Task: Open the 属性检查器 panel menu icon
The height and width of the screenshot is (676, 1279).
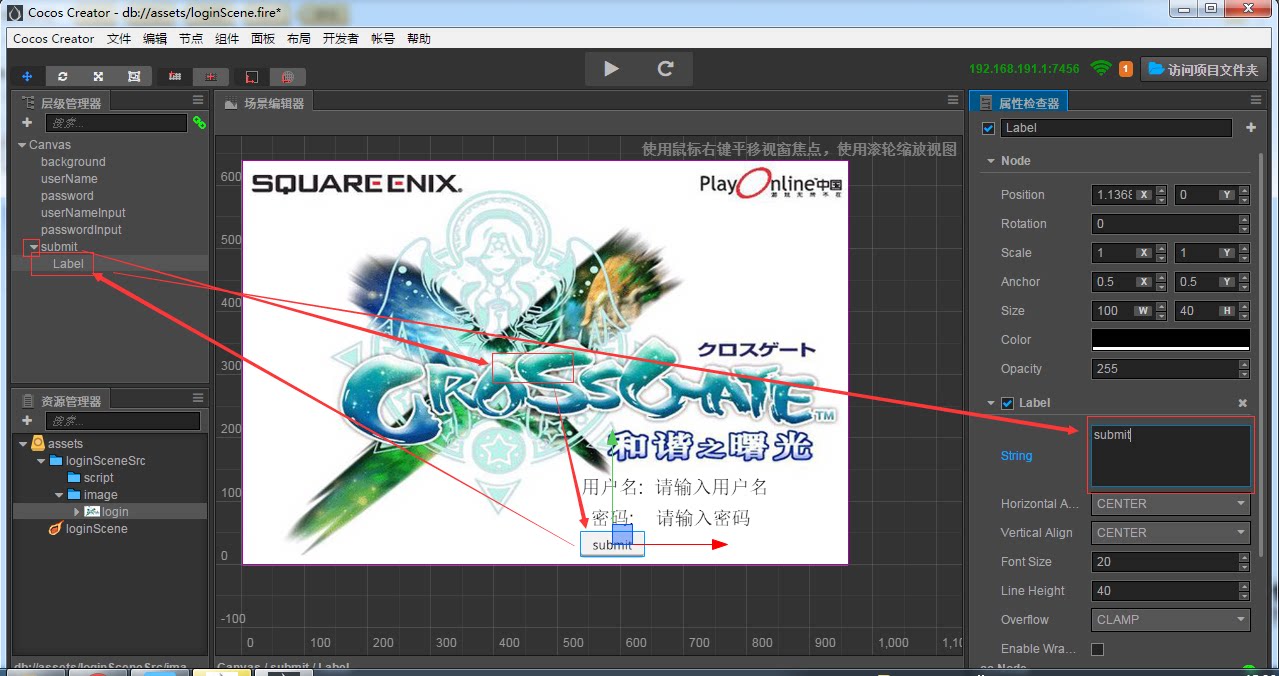Action: (x=1256, y=100)
